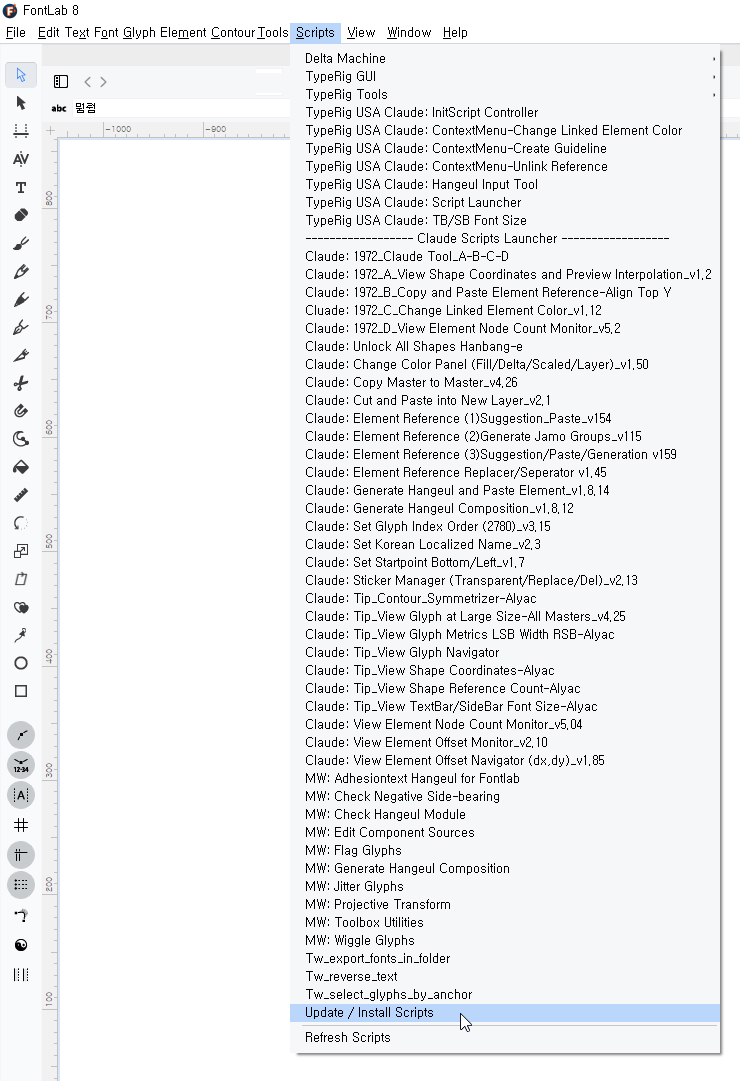The height and width of the screenshot is (1081, 740).
Task: Select the Rapid pen tool with curved line
Action: pyautogui.click(x=21, y=327)
